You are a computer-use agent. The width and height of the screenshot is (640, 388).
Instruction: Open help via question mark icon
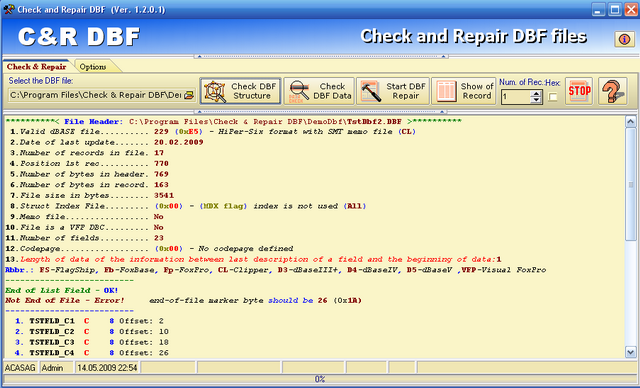coord(613,91)
